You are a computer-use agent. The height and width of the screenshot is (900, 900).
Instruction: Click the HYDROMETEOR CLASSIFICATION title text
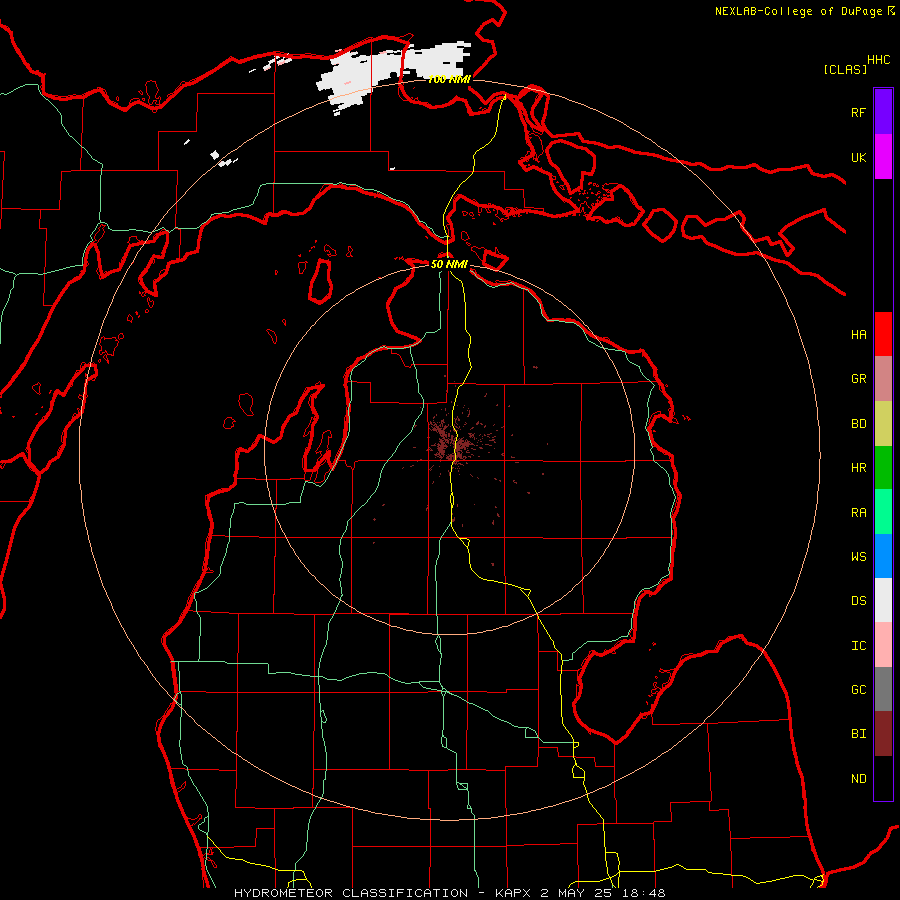tap(351, 893)
